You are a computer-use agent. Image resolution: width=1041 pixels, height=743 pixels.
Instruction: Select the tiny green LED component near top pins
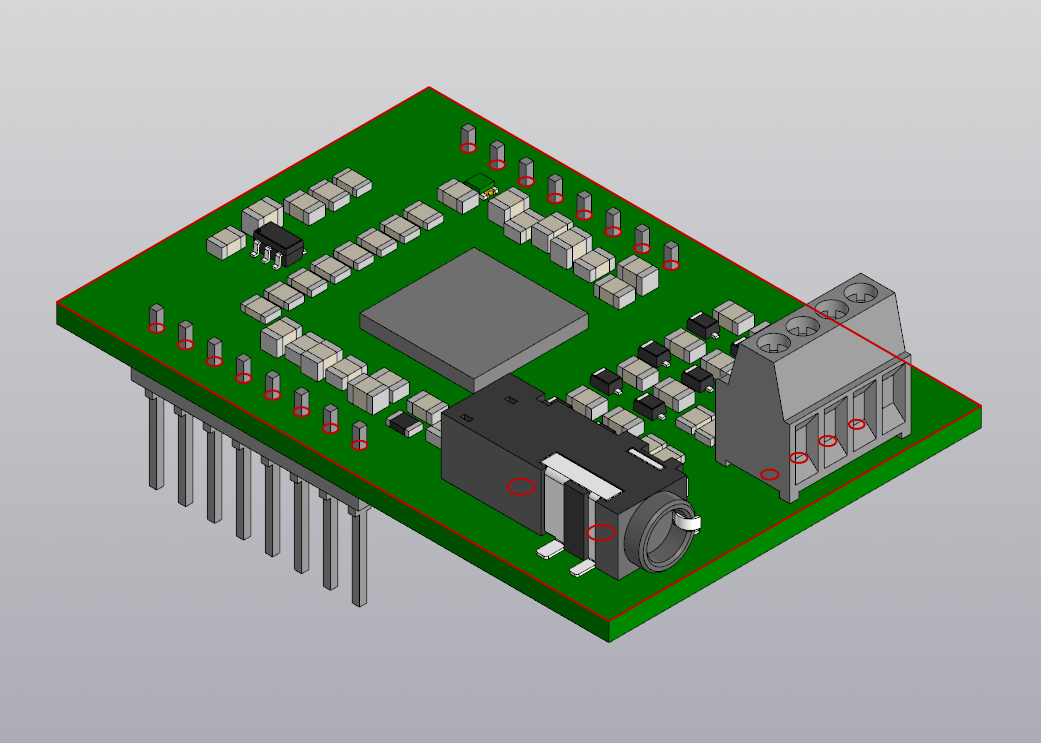click(481, 185)
